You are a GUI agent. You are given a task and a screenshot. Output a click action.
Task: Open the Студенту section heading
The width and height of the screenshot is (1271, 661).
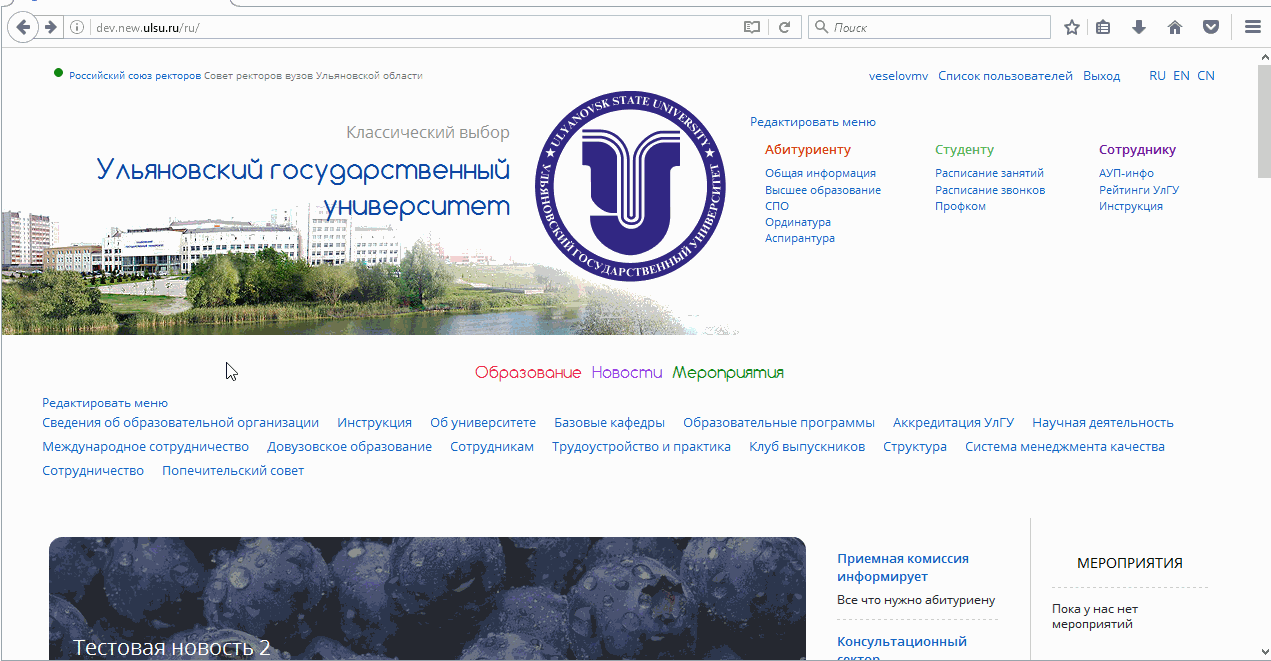(964, 150)
